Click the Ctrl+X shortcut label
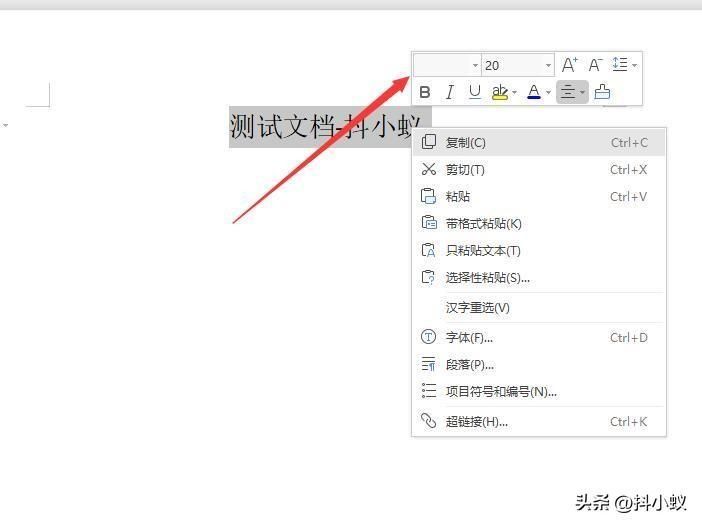Screen dimensions: 702x527 [x=629, y=170]
